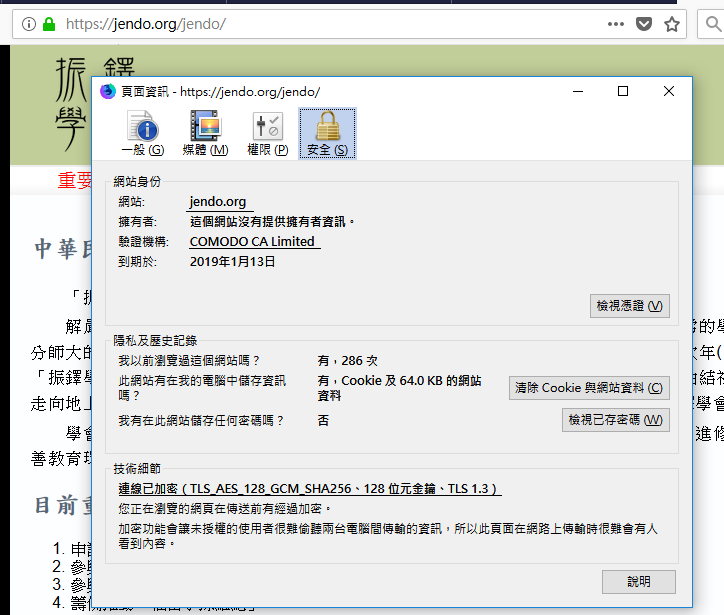Focus the URL address bar field

point(300,23)
